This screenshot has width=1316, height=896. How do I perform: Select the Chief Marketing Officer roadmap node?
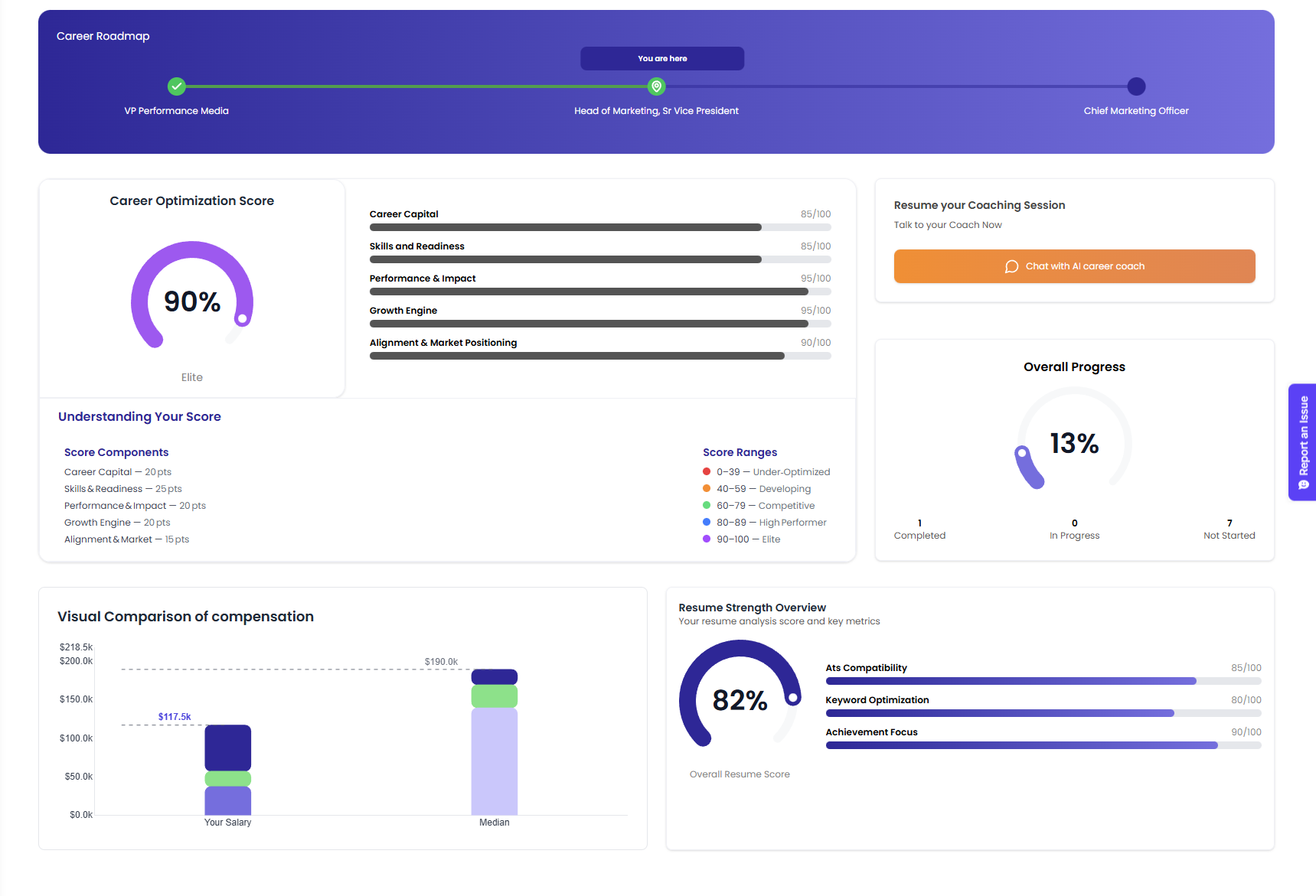pyautogui.click(x=1136, y=86)
